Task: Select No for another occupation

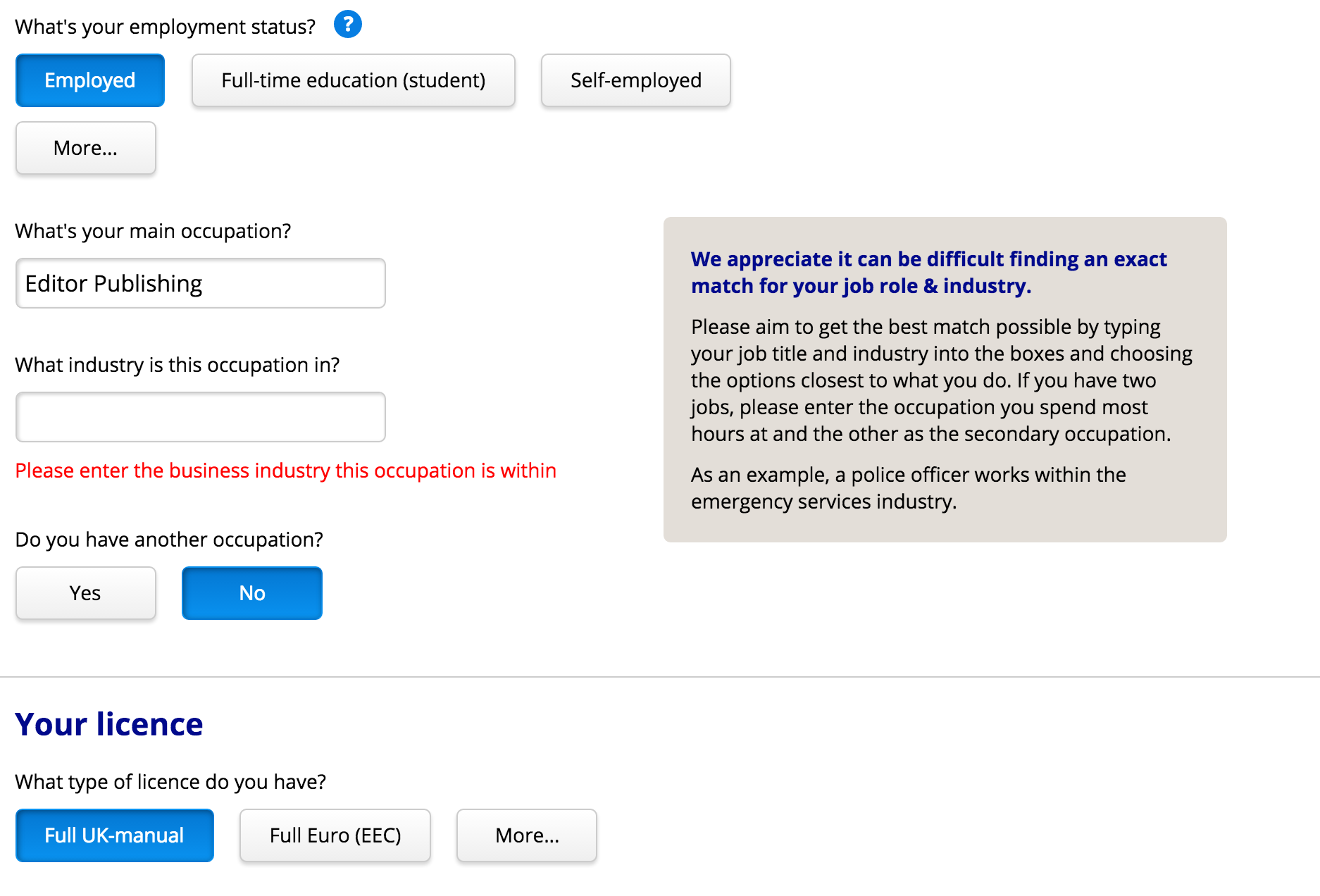Action: click(252, 593)
